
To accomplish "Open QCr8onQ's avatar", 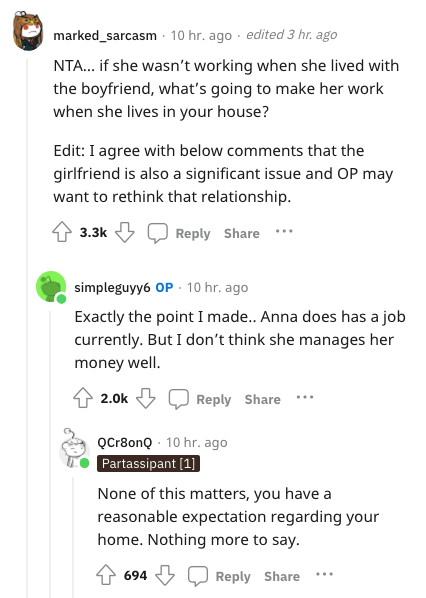I will click(74, 448).
